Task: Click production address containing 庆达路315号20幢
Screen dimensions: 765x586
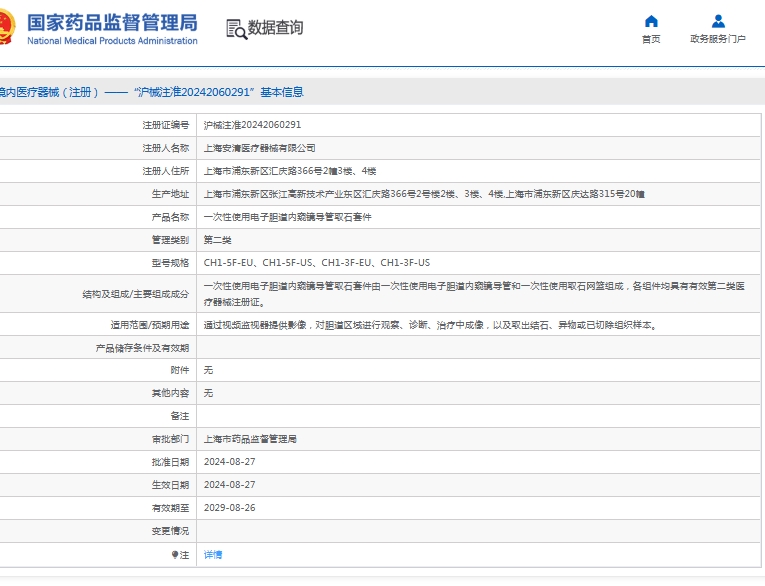Action: pyautogui.click(x=424, y=194)
